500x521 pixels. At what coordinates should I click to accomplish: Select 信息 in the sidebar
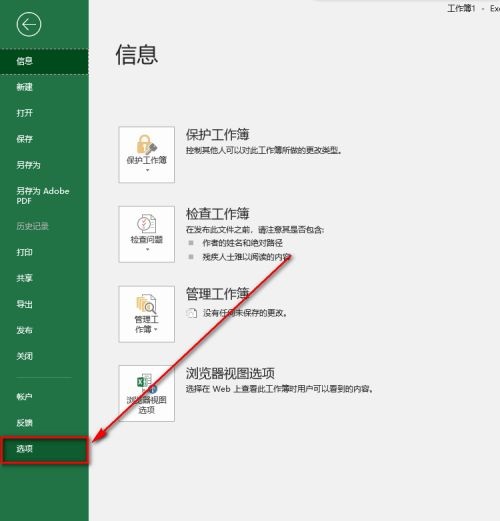click(x=44, y=61)
